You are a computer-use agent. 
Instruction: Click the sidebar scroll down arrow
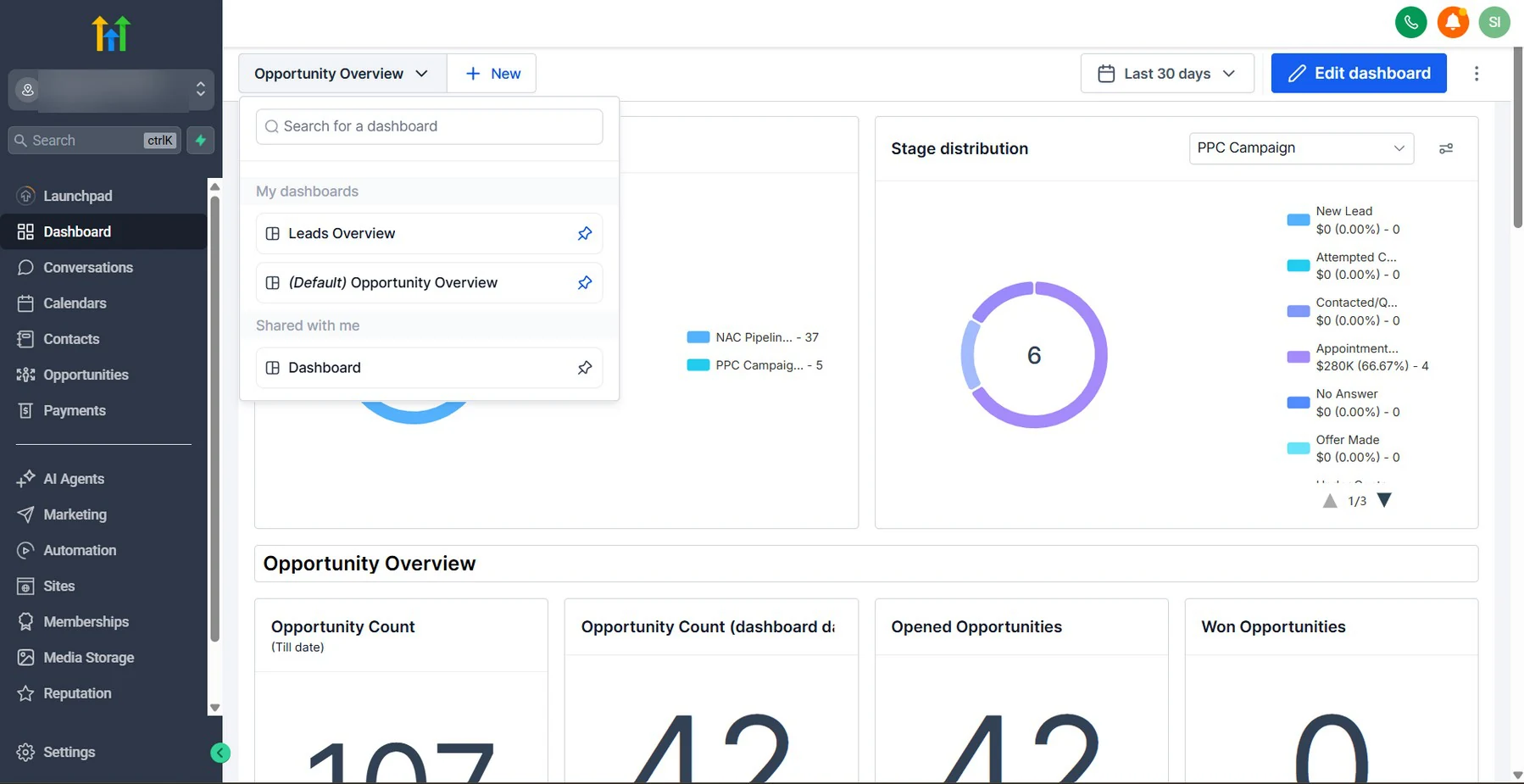tap(214, 708)
